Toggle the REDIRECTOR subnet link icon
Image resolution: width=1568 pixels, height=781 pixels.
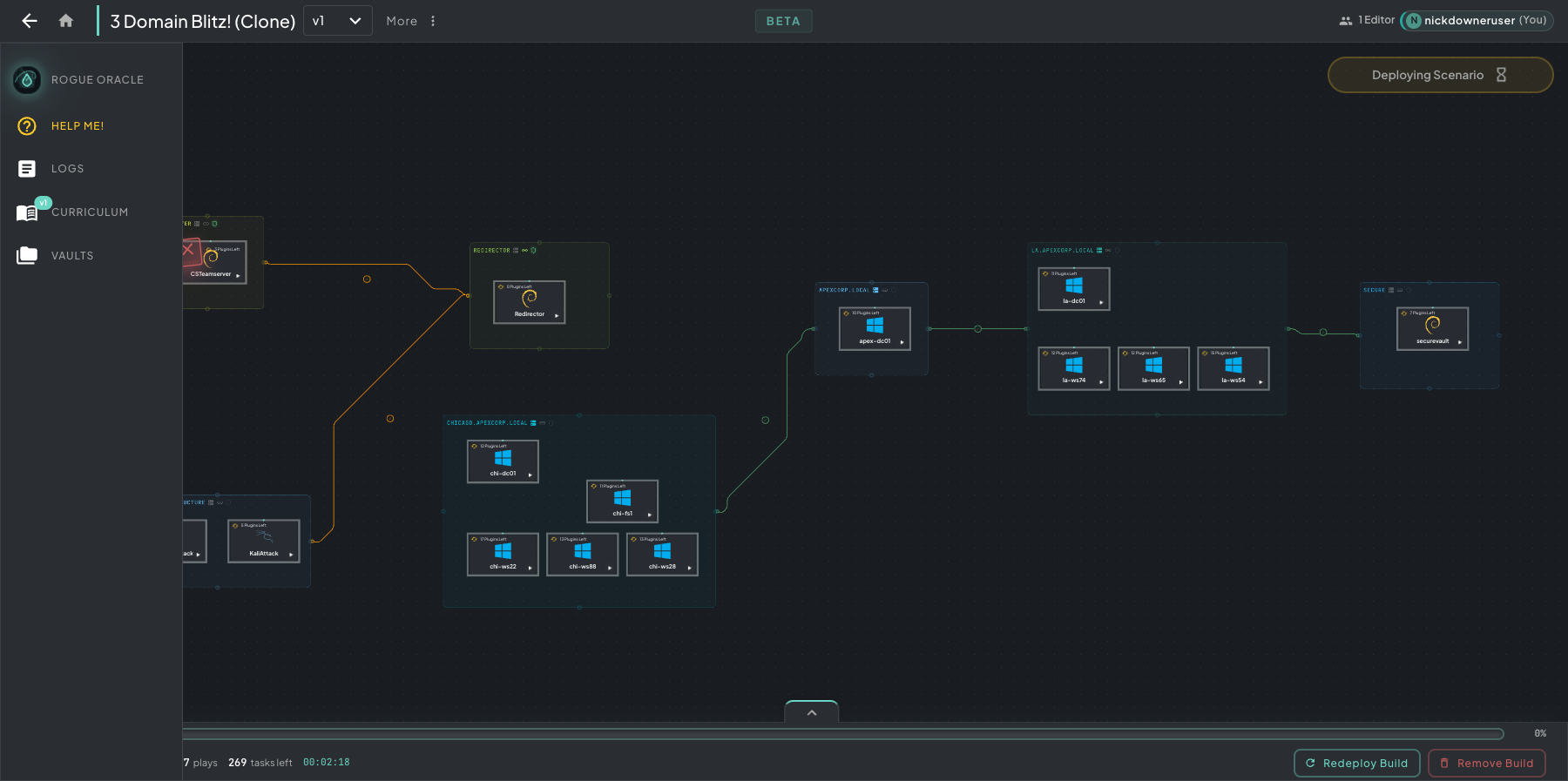click(x=524, y=251)
